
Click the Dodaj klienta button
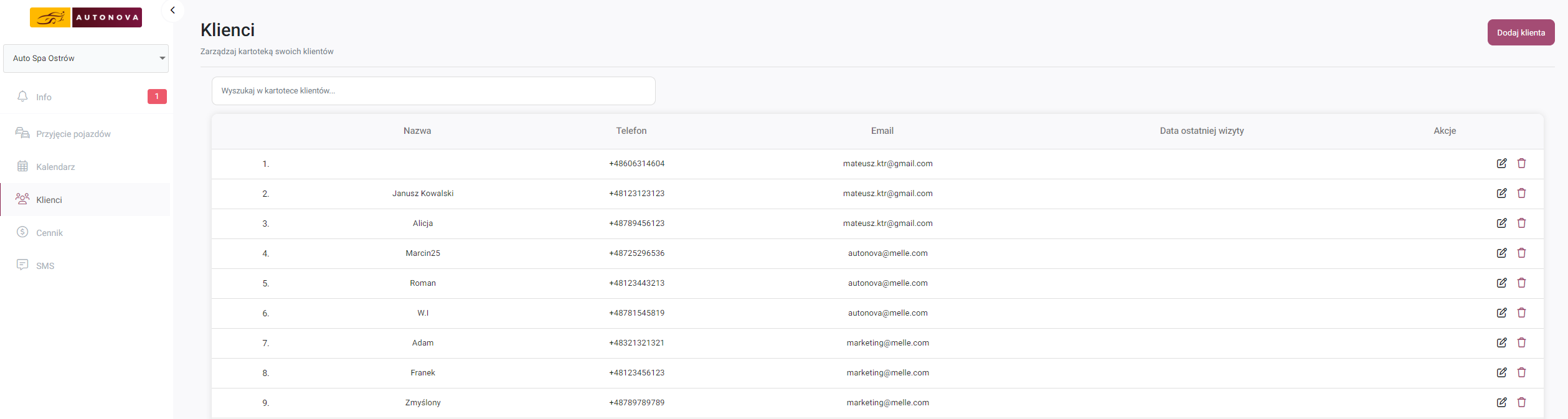point(1521,32)
